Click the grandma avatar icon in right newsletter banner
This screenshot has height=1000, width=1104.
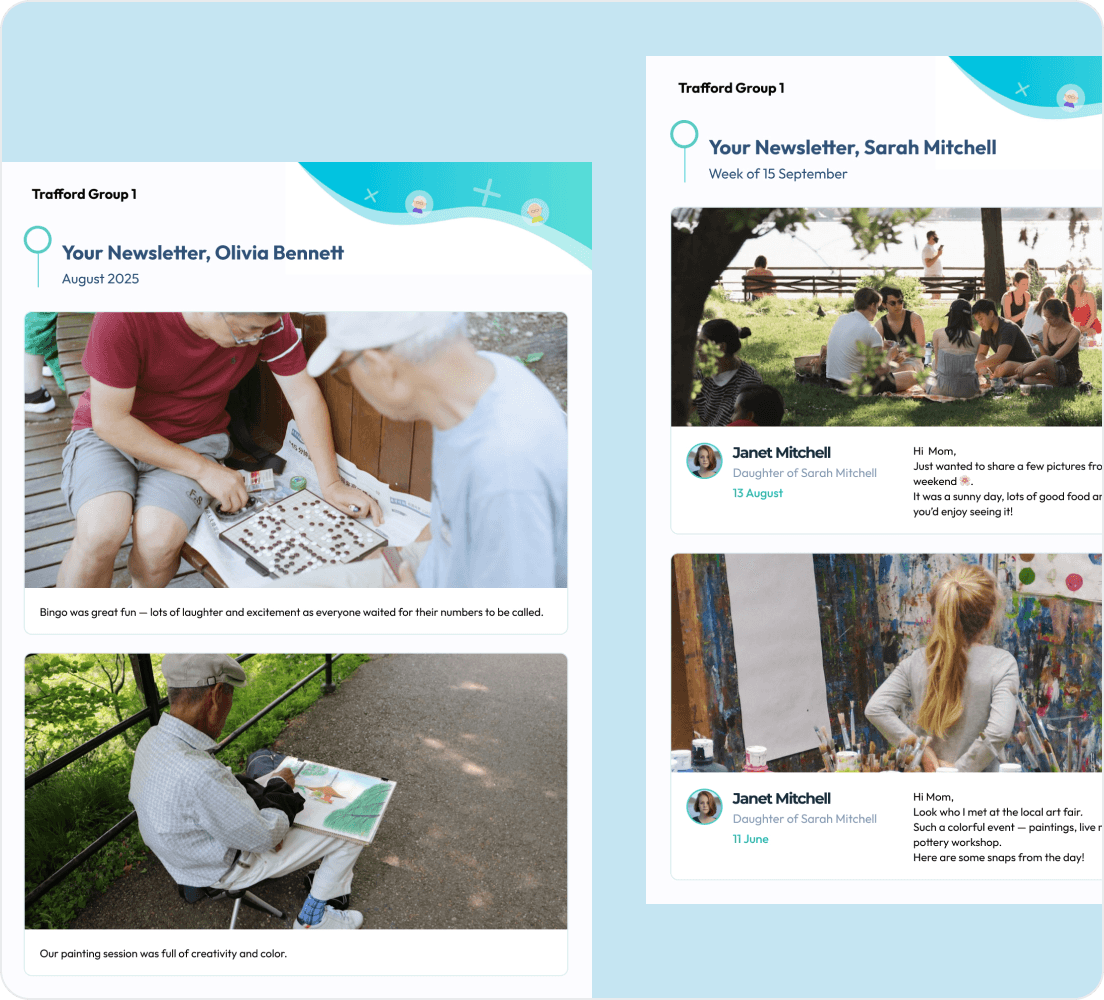pyautogui.click(x=1070, y=97)
